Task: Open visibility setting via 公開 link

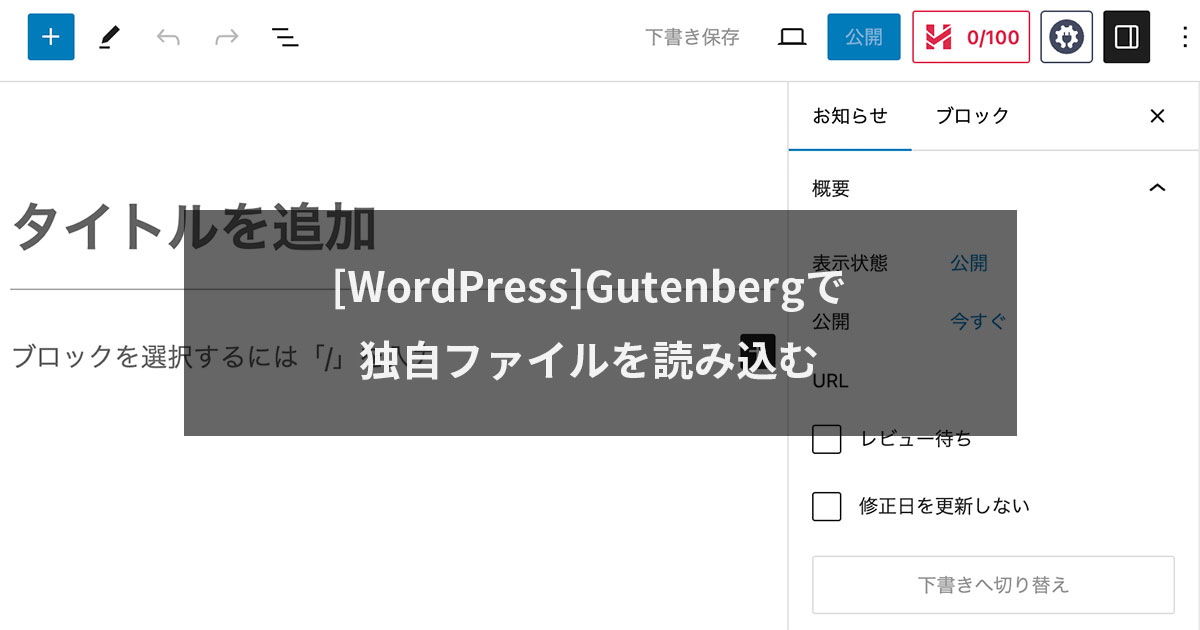Action: coord(966,263)
